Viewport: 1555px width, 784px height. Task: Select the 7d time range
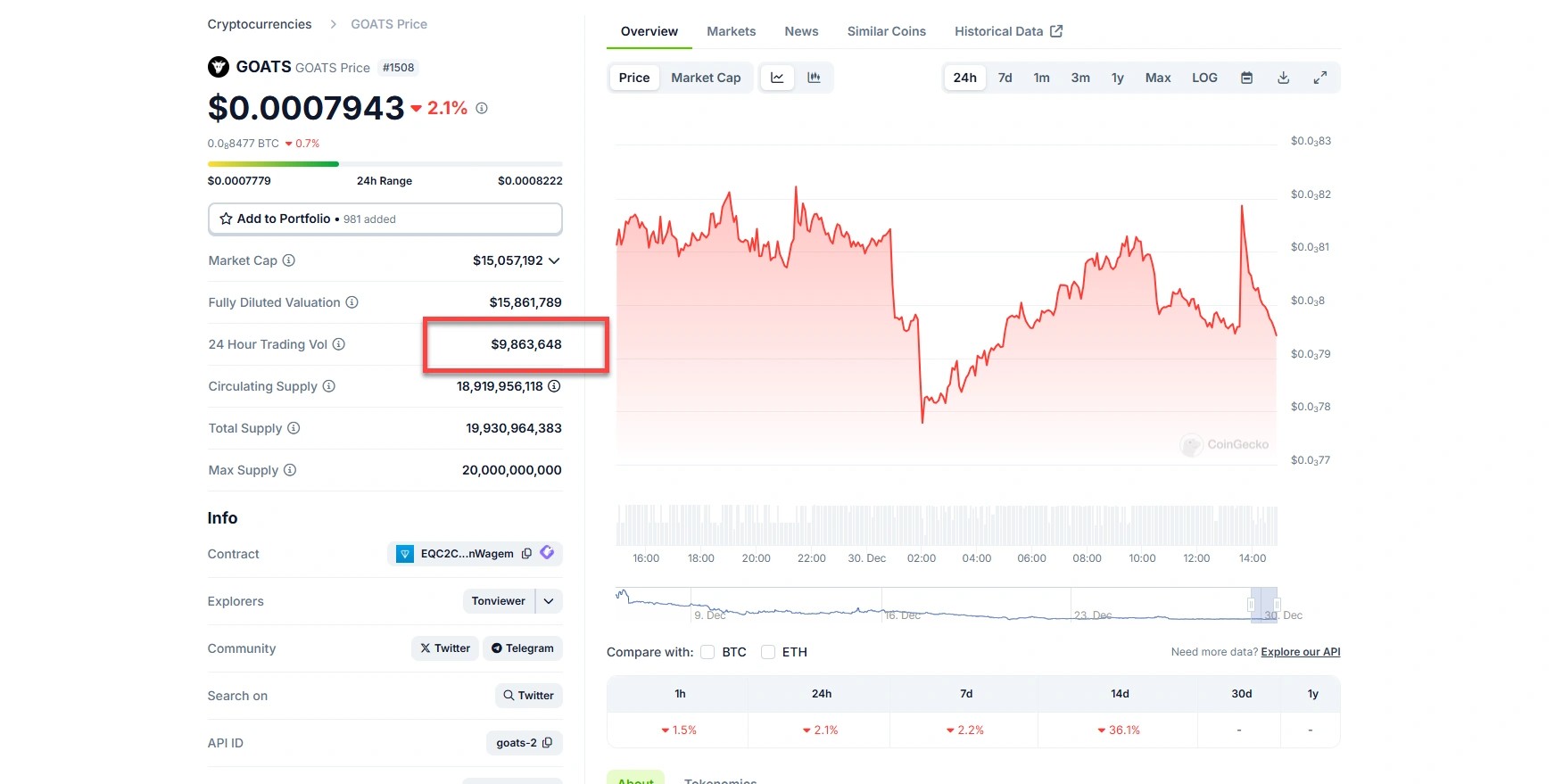pyautogui.click(x=1005, y=78)
